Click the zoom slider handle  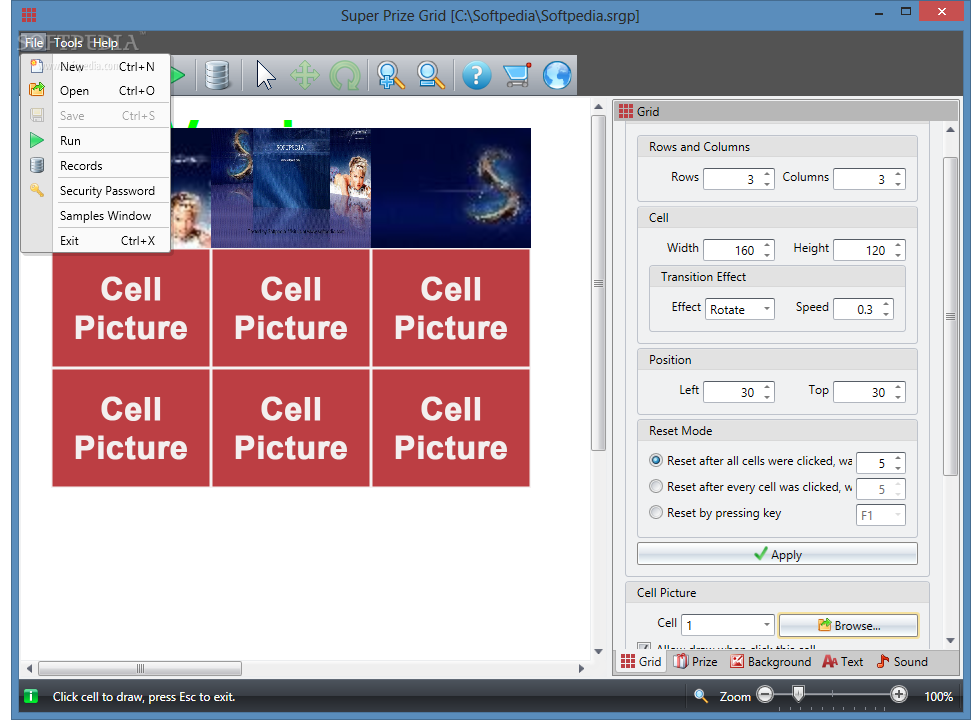[x=798, y=693]
